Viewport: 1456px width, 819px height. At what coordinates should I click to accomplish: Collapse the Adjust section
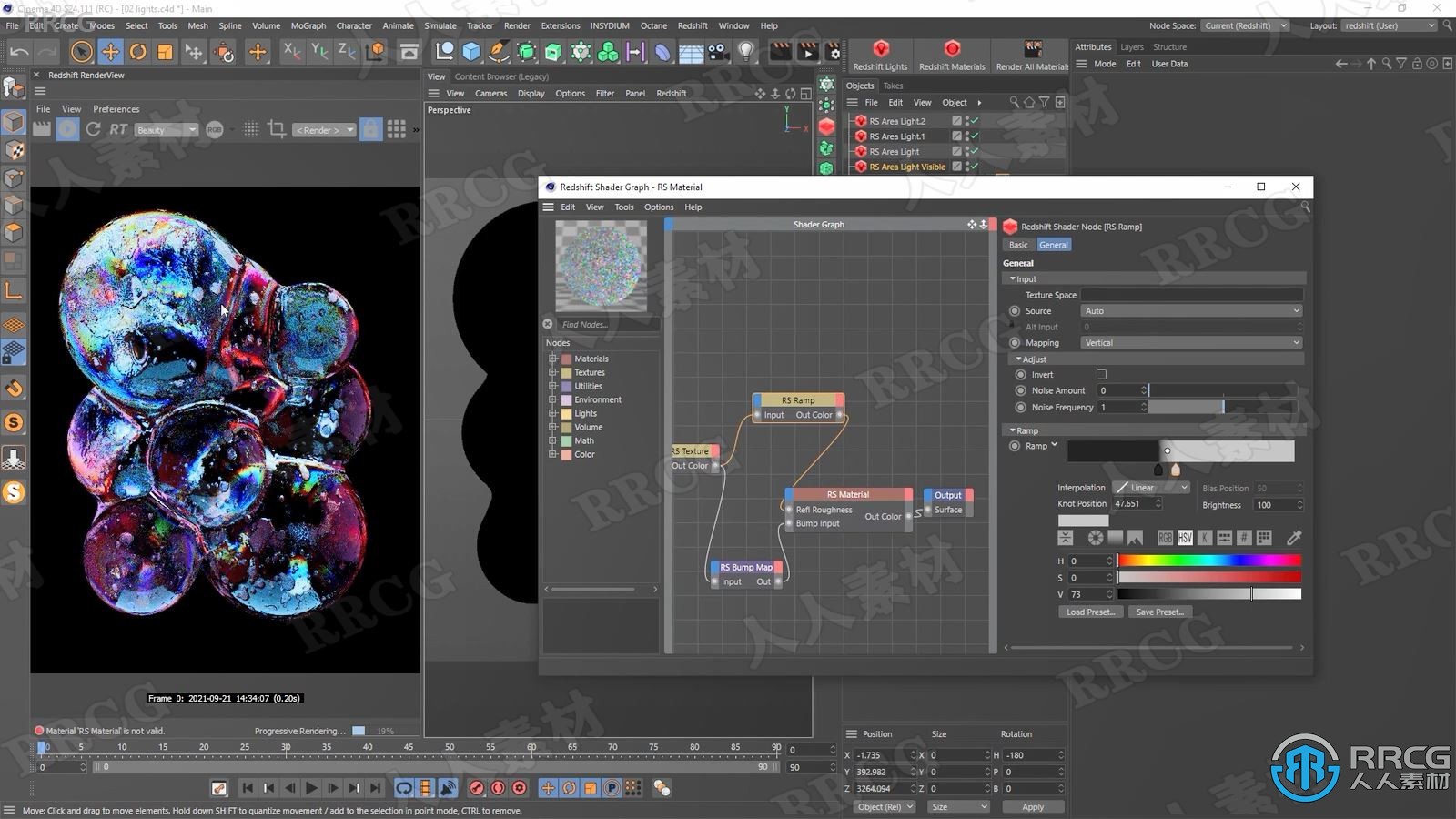coord(1018,359)
